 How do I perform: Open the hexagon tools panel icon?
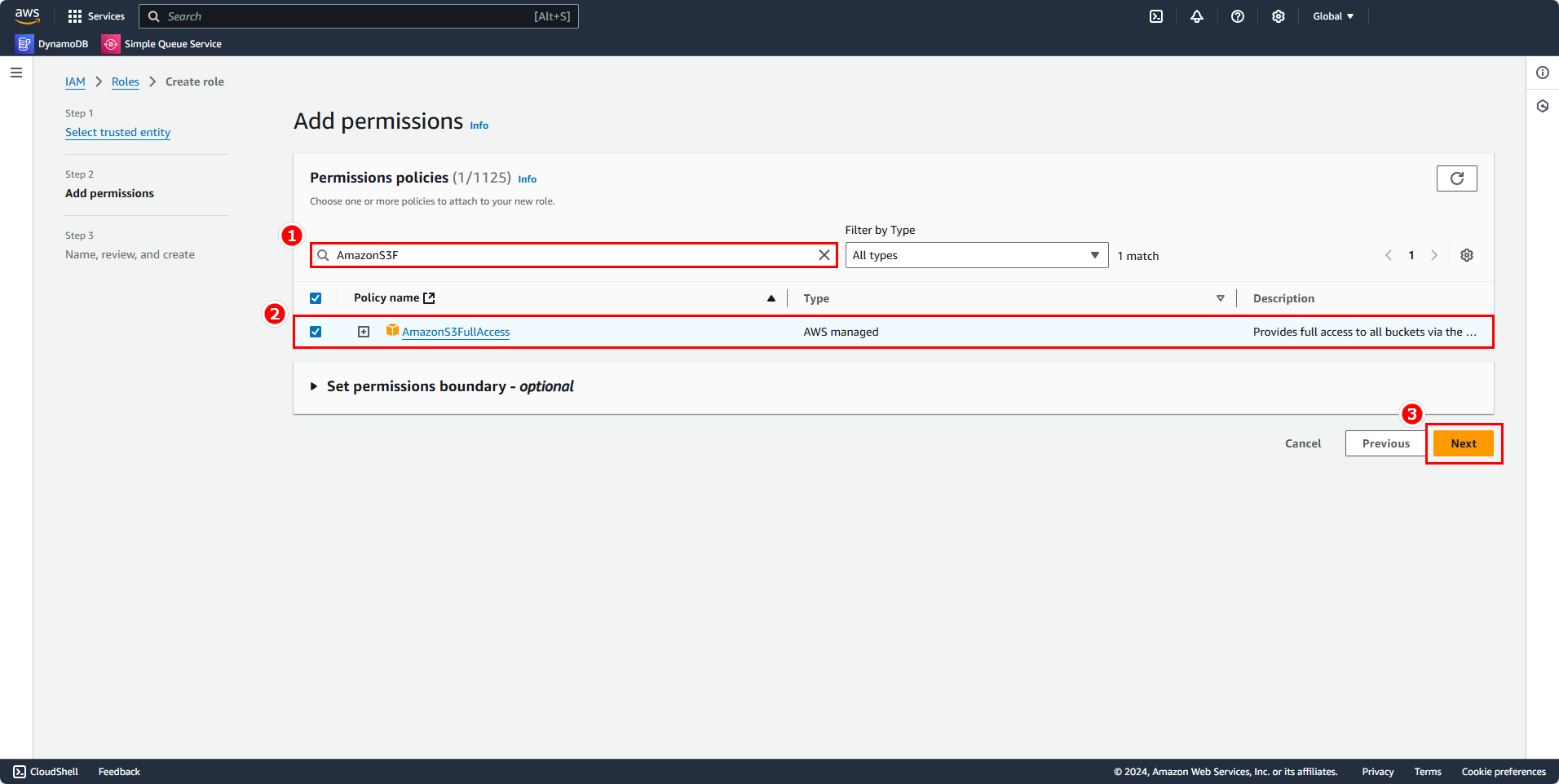click(x=1543, y=106)
